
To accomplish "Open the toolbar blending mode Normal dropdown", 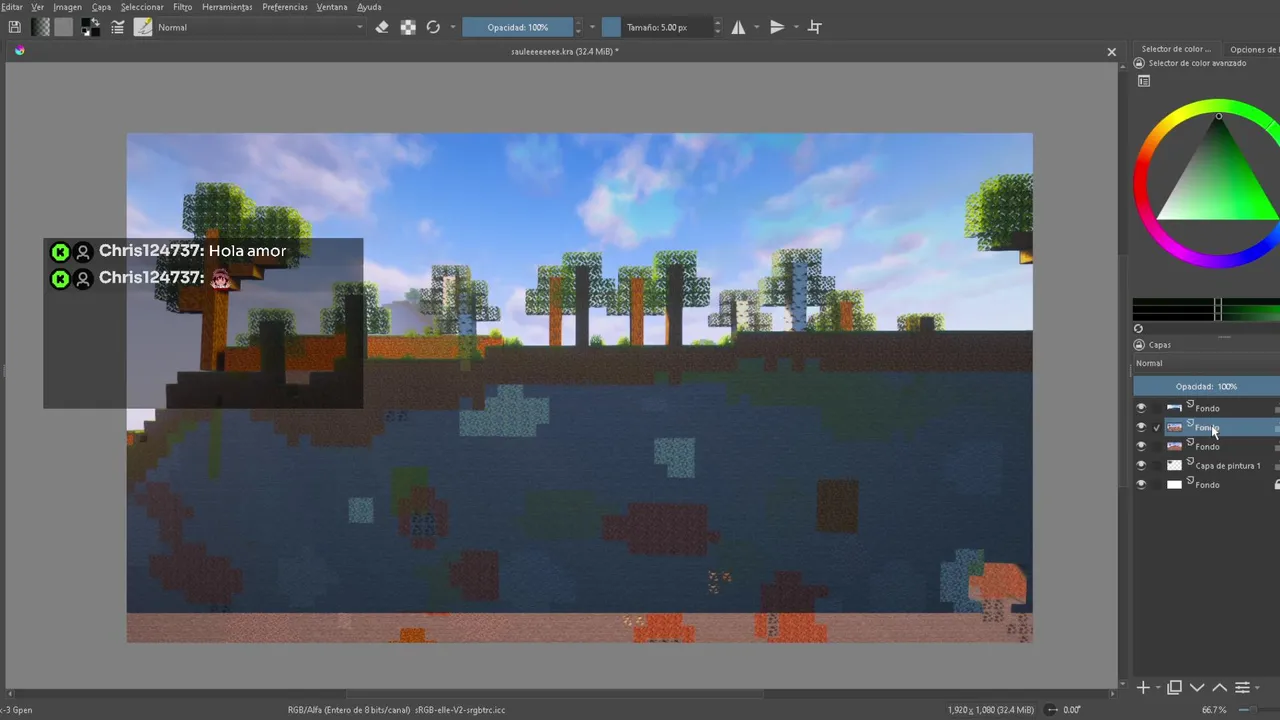I will pyautogui.click(x=261, y=27).
